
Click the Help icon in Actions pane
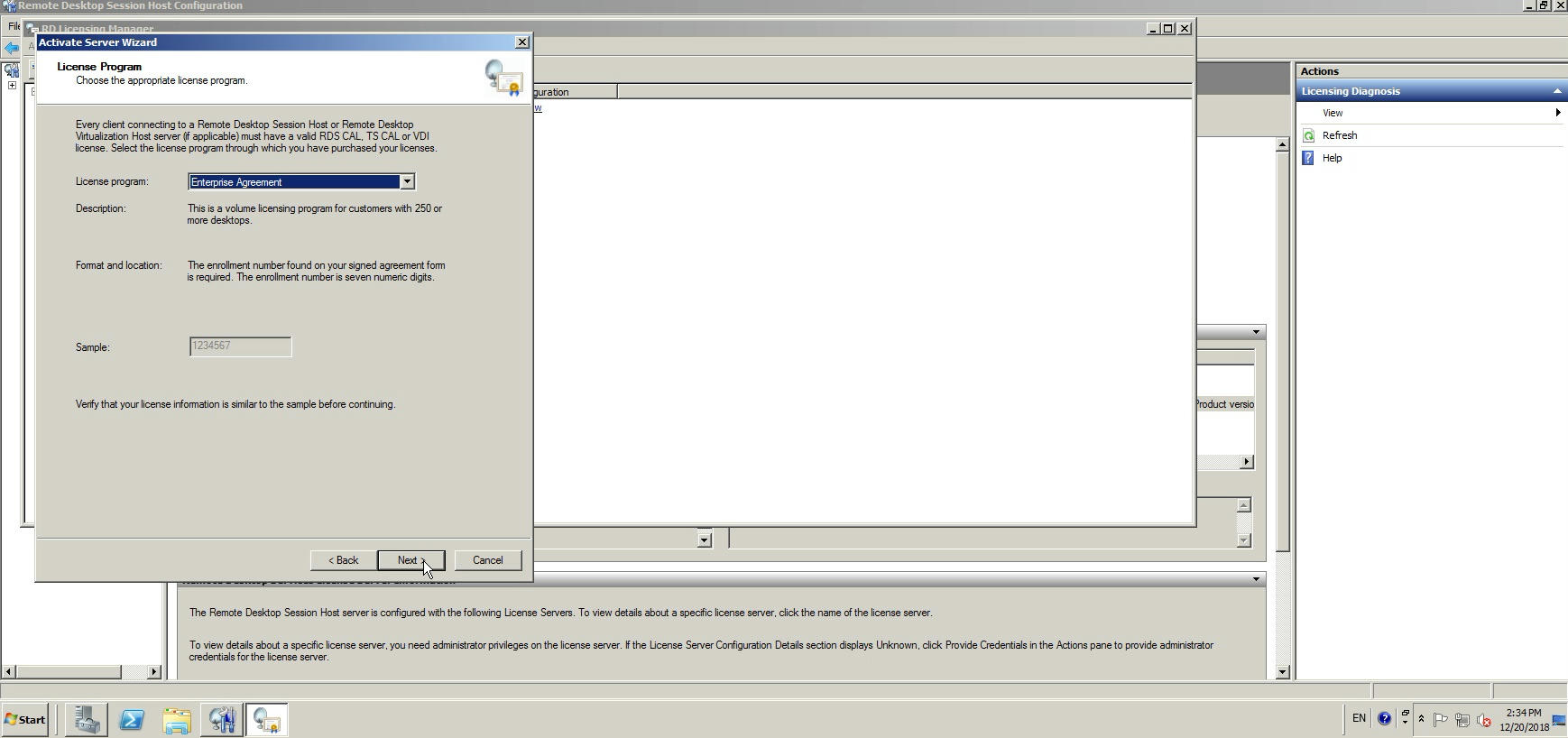pos(1309,158)
